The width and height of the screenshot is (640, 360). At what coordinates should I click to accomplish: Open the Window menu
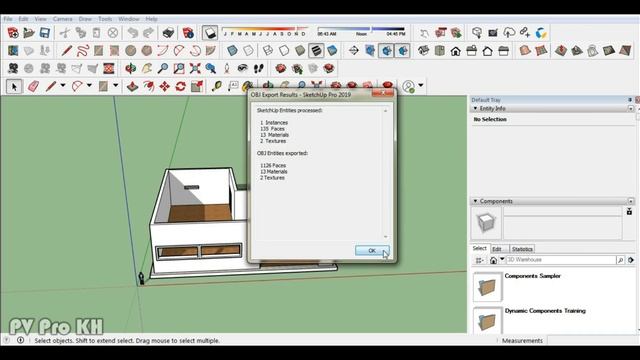click(x=129, y=19)
